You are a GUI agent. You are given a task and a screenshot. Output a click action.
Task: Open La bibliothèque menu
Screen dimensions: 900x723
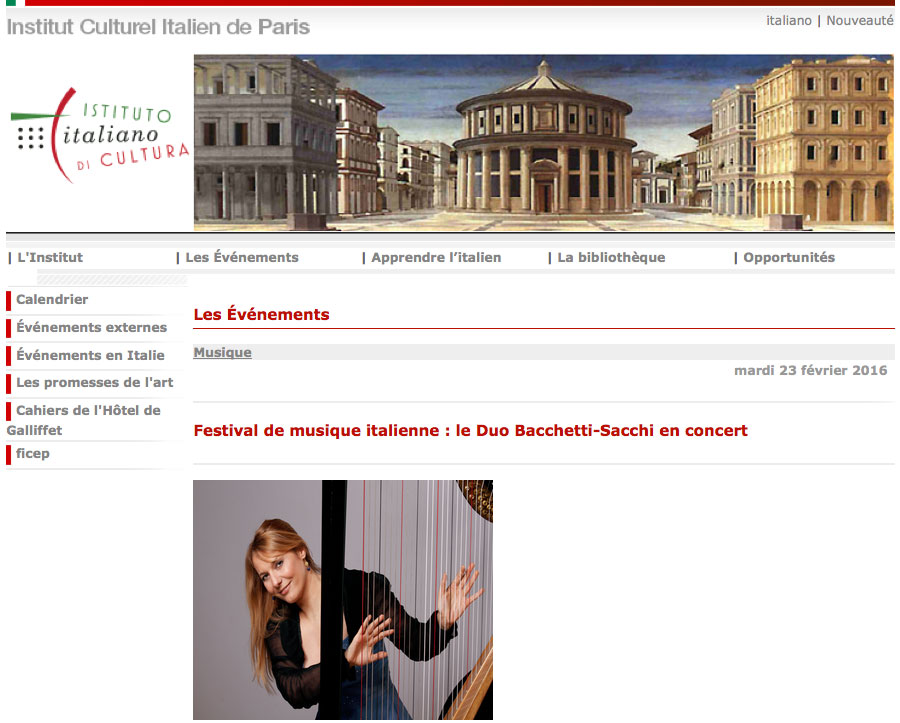(x=611, y=258)
